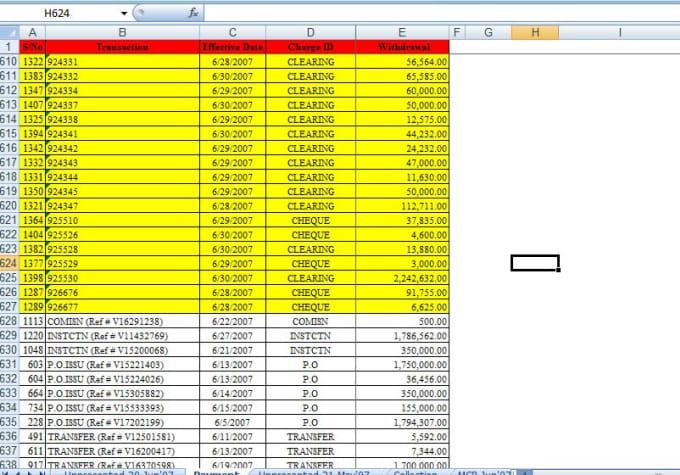
Task: Click transaction cell 925529
Action: pyautogui.click(x=122, y=263)
